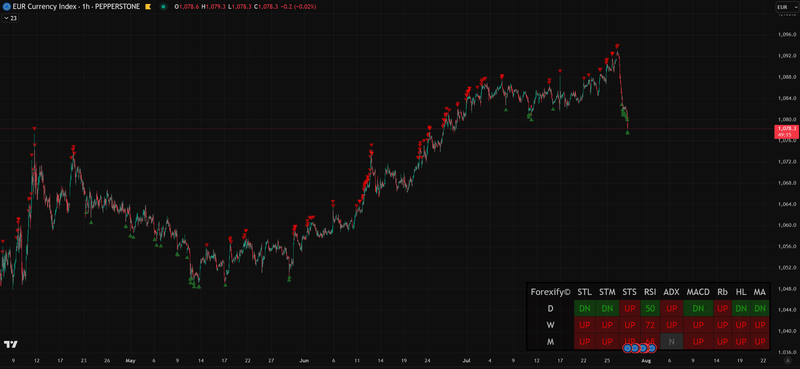The image size is (800, 369).
Task: Click the high value H1,079.3
Action: point(213,7)
